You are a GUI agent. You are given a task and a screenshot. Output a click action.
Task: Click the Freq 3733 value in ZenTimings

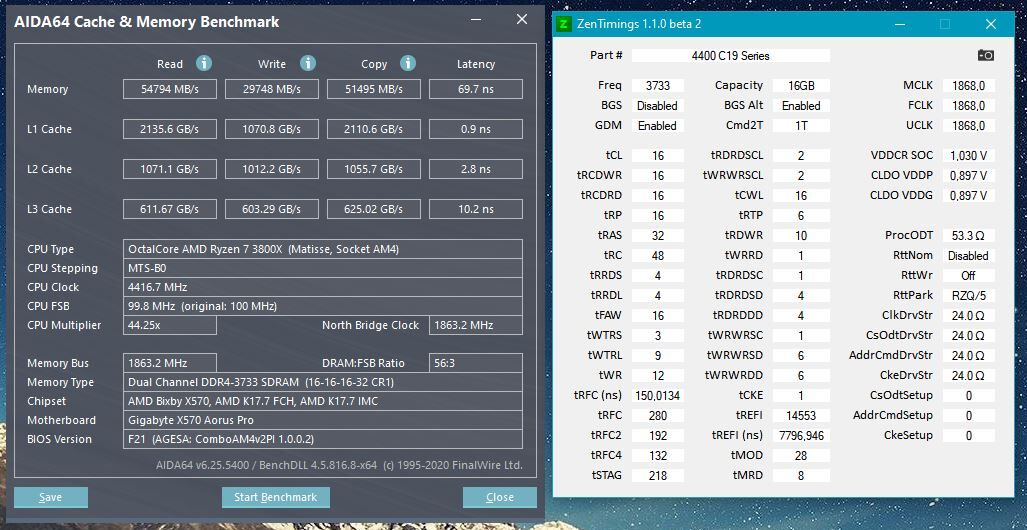click(658, 85)
